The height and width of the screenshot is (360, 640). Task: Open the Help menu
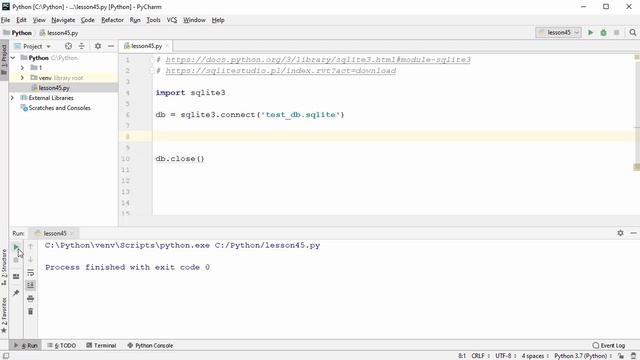click(218, 20)
